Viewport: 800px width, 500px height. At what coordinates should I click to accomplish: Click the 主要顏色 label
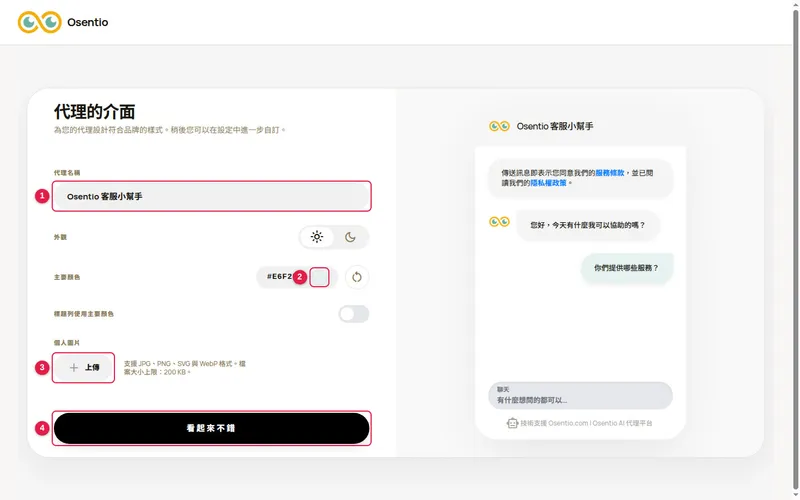(67, 277)
